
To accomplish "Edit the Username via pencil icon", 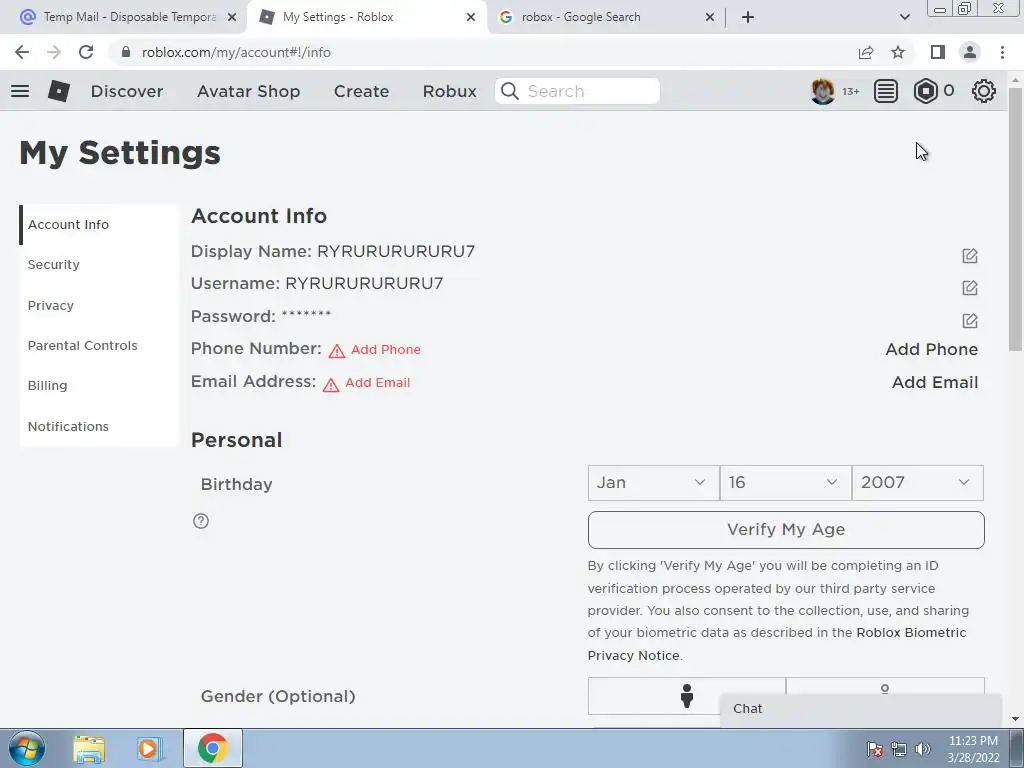I will [970, 287].
